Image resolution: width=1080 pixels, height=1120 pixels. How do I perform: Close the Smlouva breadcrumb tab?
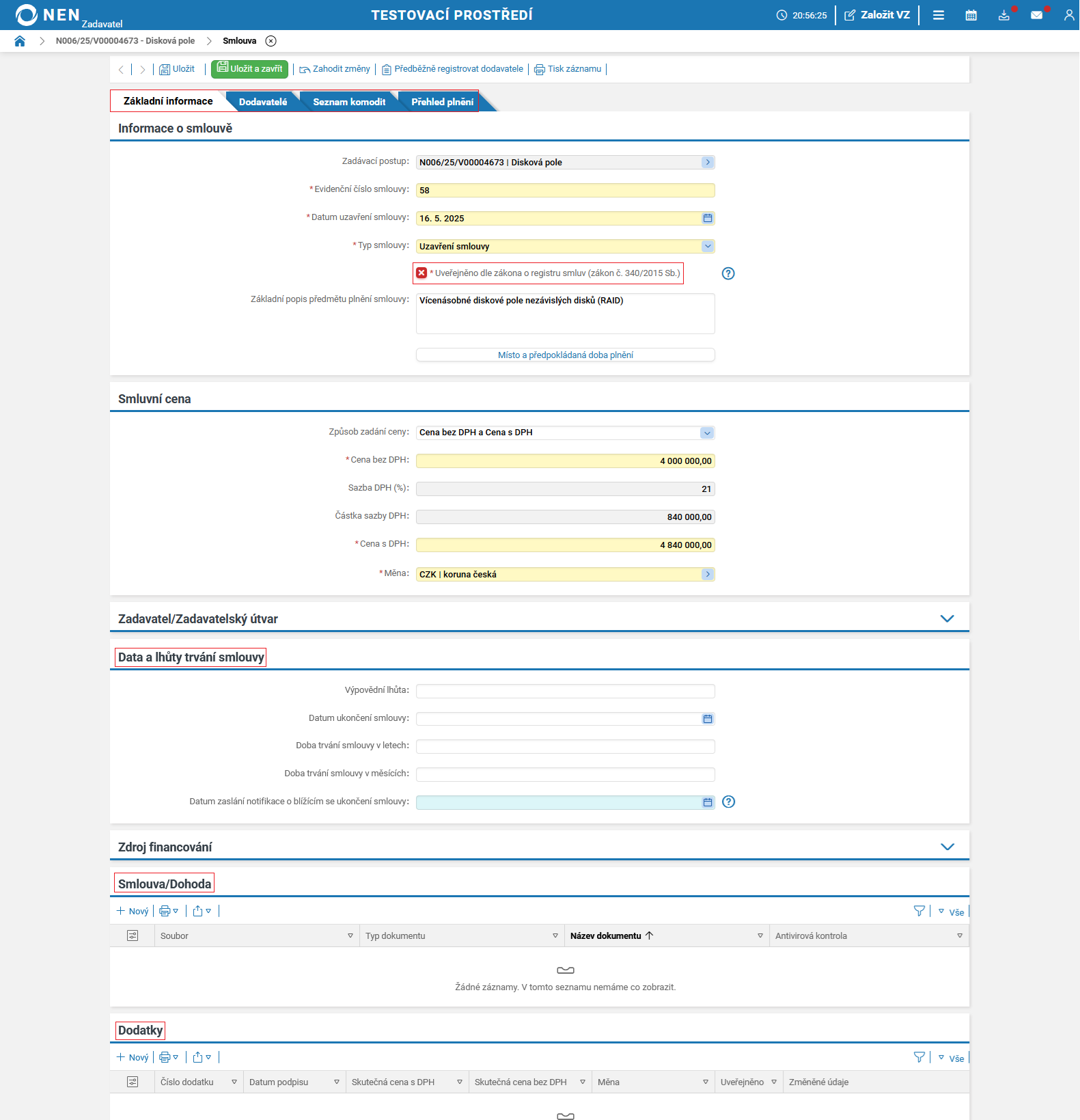click(271, 41)
